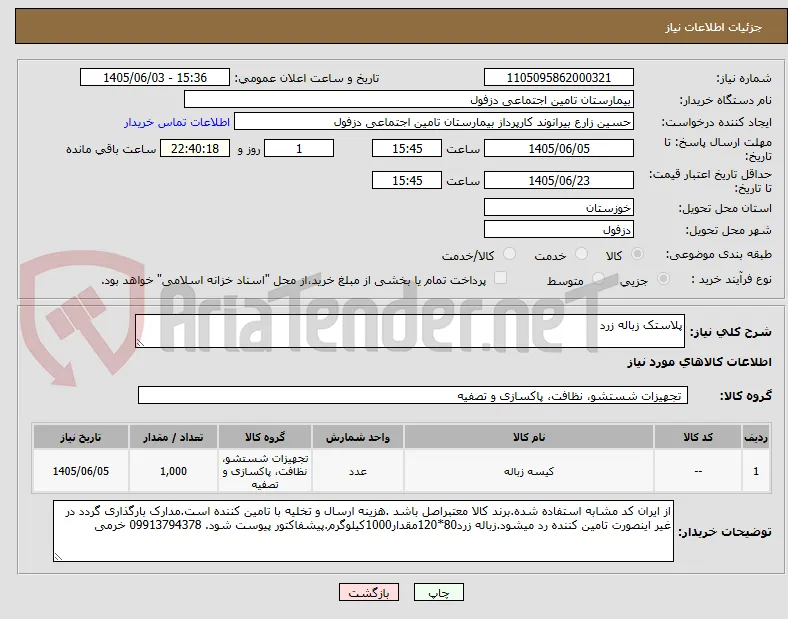Click the resize handle of buyer notes box
Screen dimensions: 788x619
pos(58,557)
